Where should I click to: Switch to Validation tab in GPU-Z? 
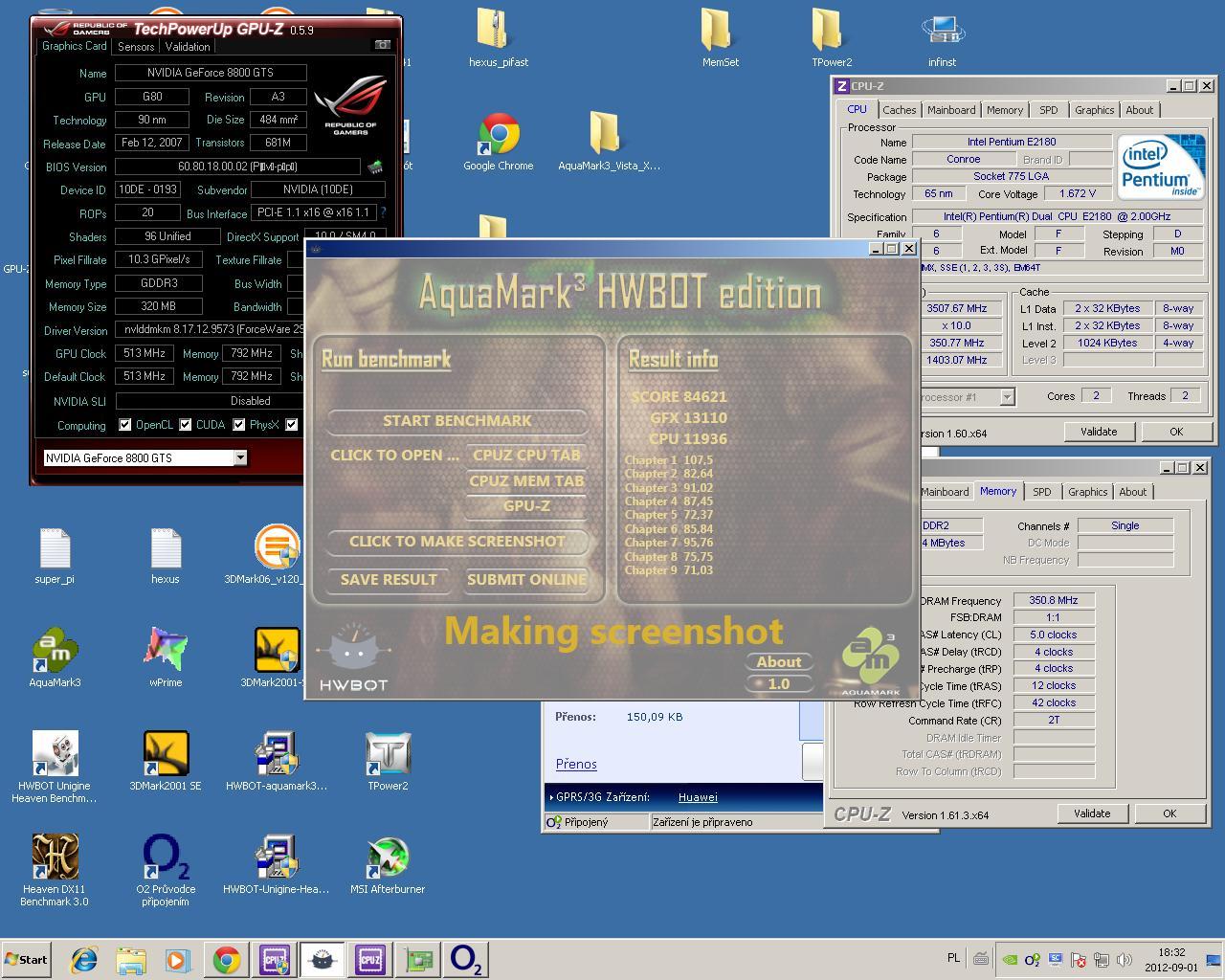[188, 46]
